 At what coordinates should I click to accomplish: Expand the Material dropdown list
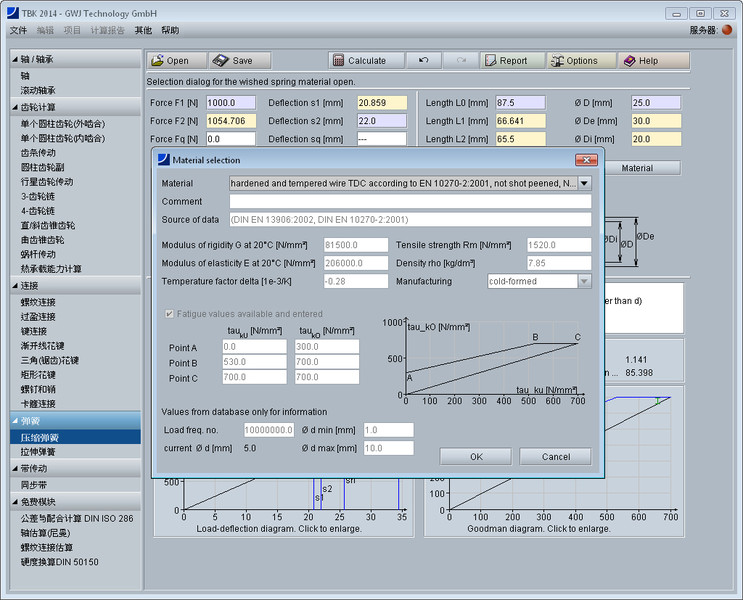[584, 183]
